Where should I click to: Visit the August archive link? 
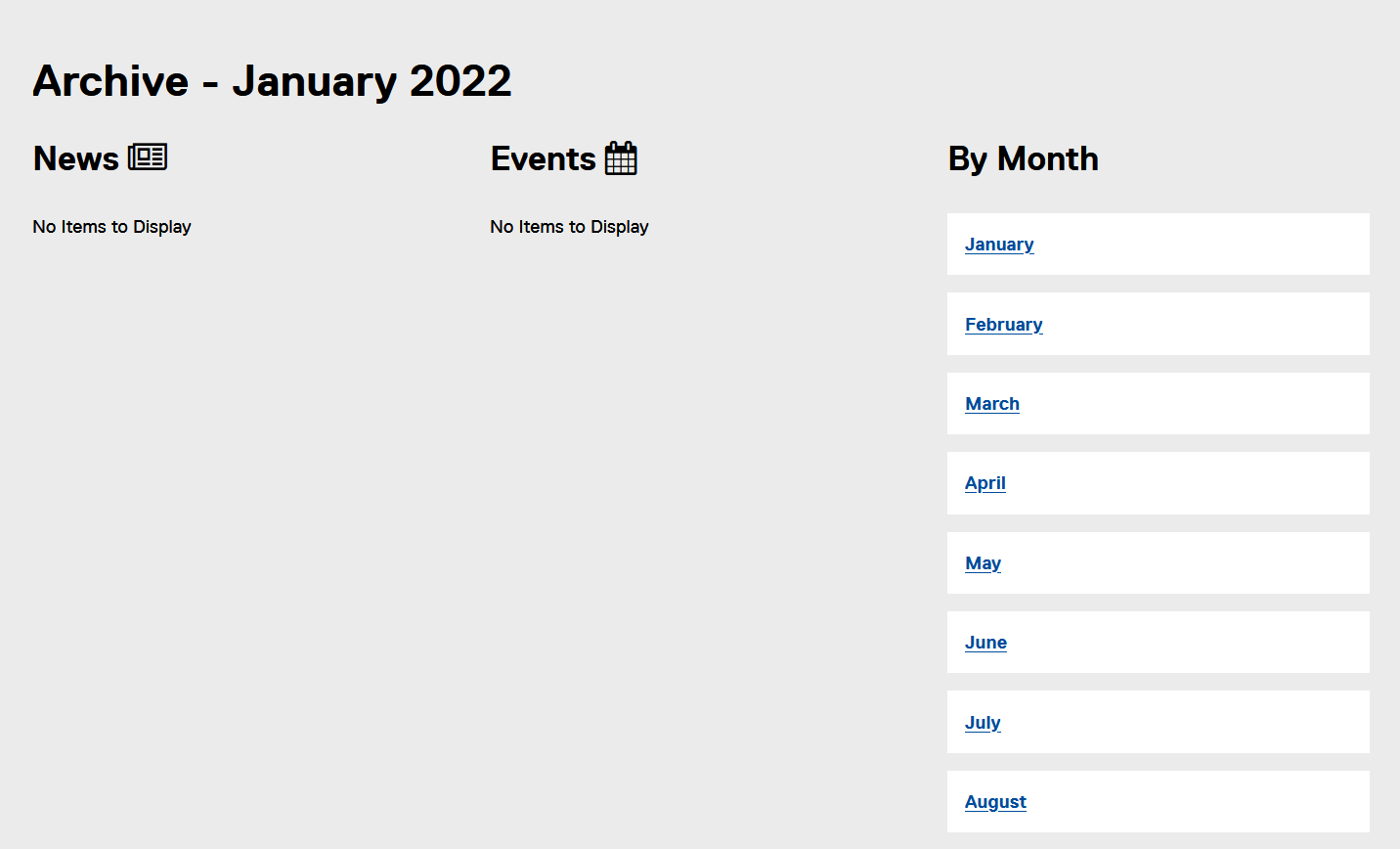pyautogui.click(x=995, y=802)
